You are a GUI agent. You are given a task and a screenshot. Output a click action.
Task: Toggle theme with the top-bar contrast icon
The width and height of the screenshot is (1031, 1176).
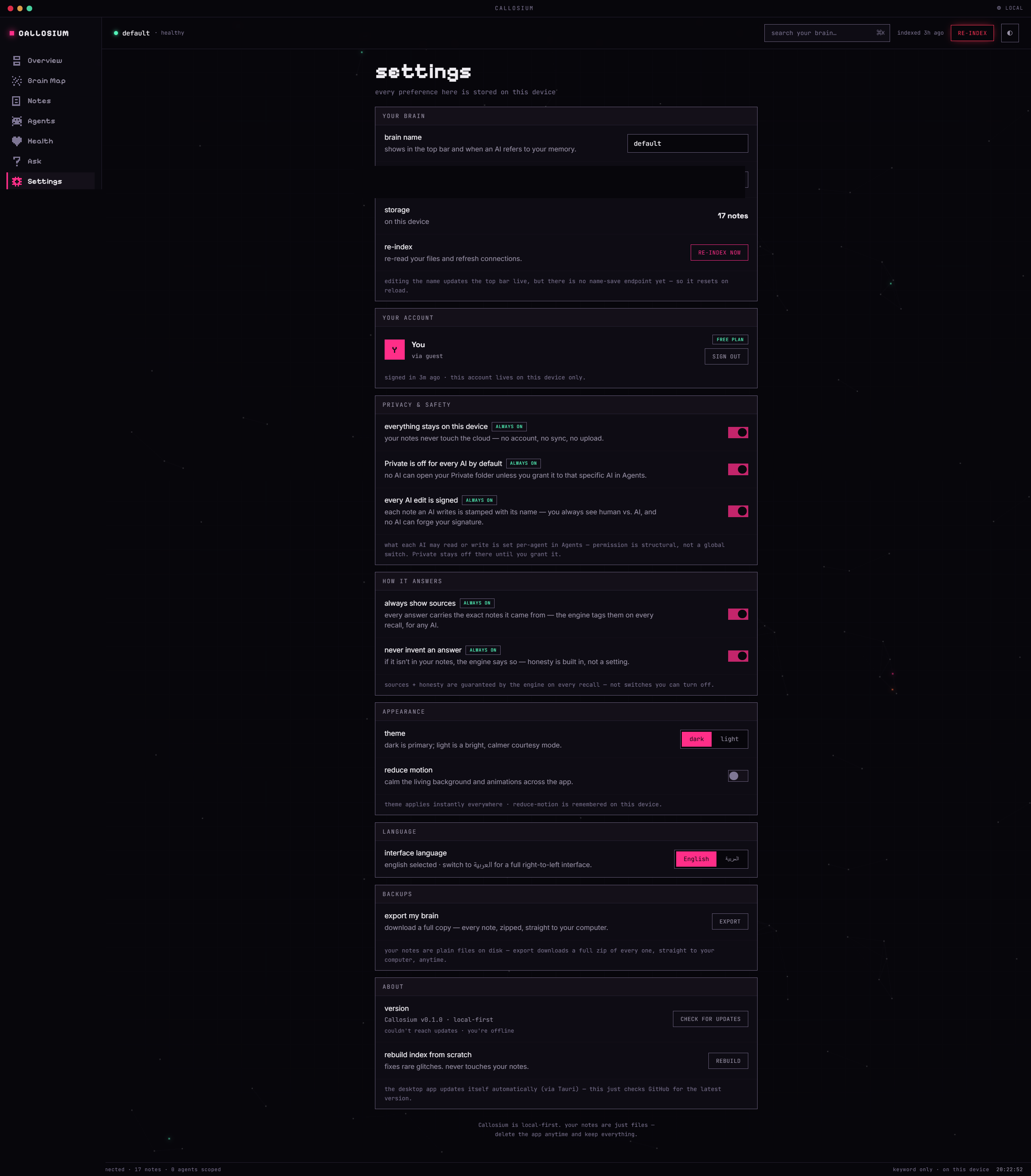pos(1010,33)
